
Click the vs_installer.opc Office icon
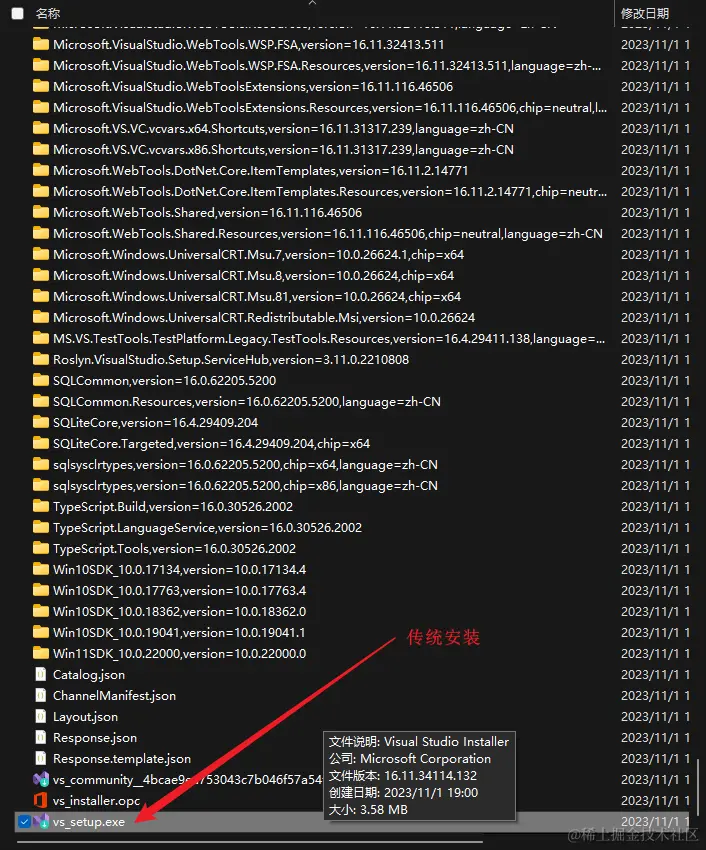pos(41,800)
